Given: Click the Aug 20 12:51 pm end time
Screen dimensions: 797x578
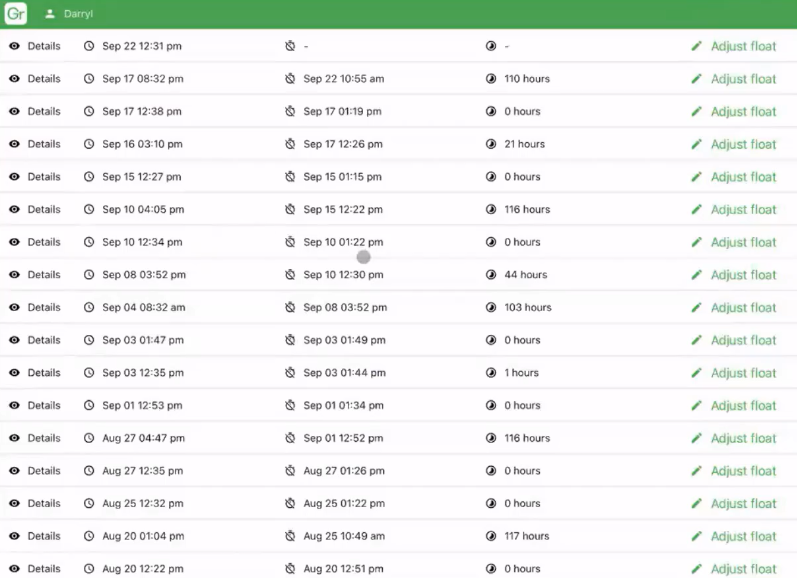Looking at the screenshot, I should point(343,569).
